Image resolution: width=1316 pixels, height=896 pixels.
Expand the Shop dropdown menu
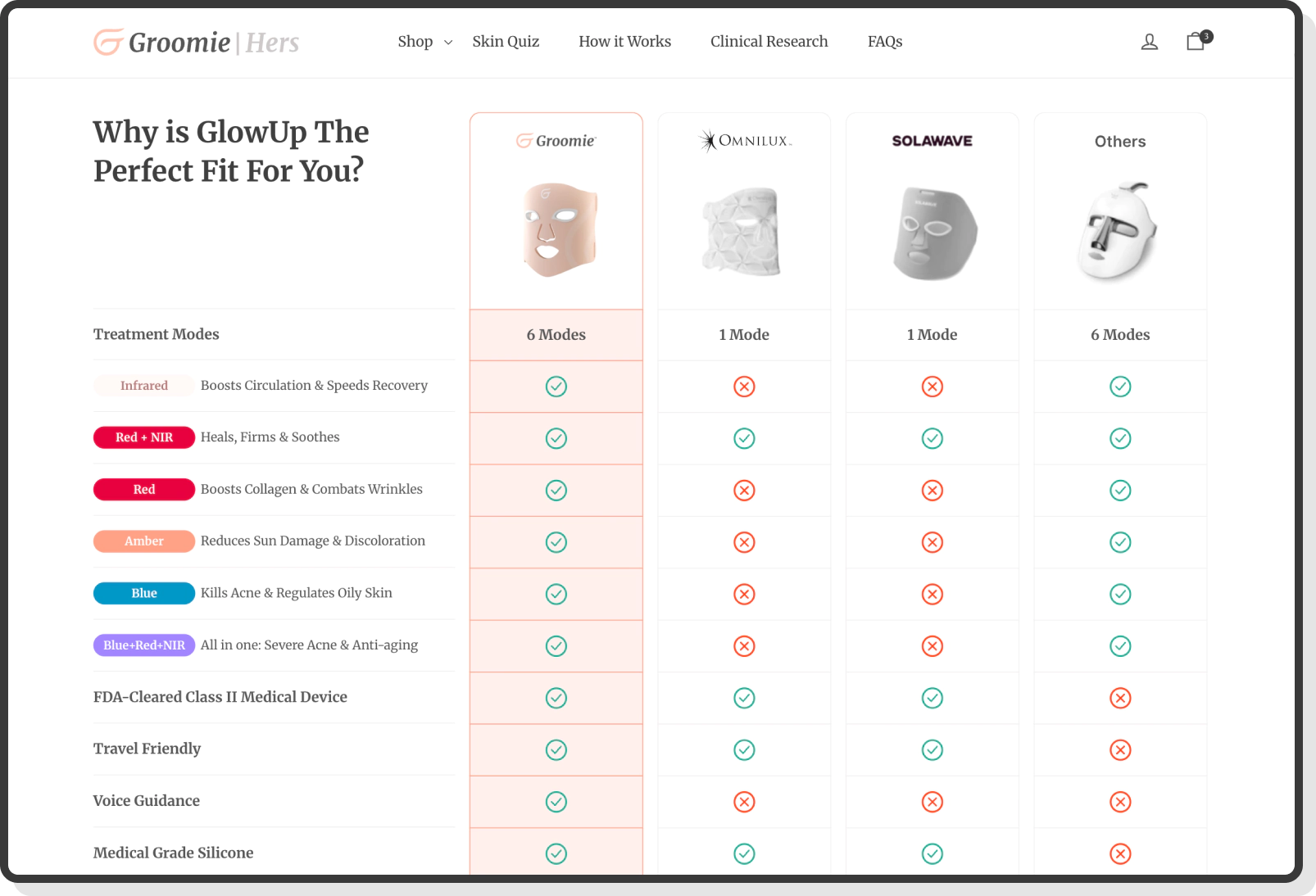(x=415, y=41)
